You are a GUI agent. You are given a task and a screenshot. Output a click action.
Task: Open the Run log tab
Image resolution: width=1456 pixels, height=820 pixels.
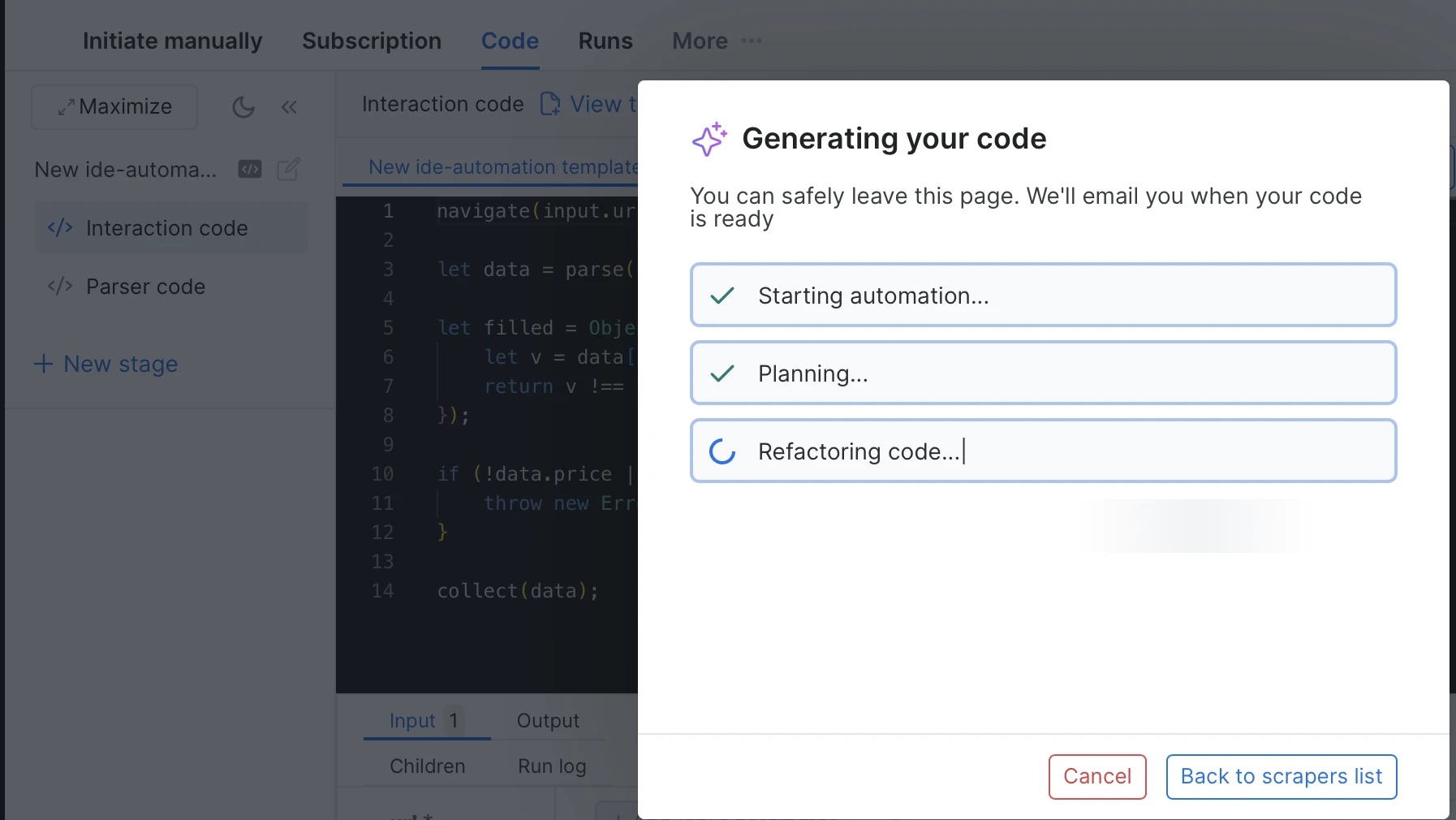pyautogui.click(x=552, y=766)
